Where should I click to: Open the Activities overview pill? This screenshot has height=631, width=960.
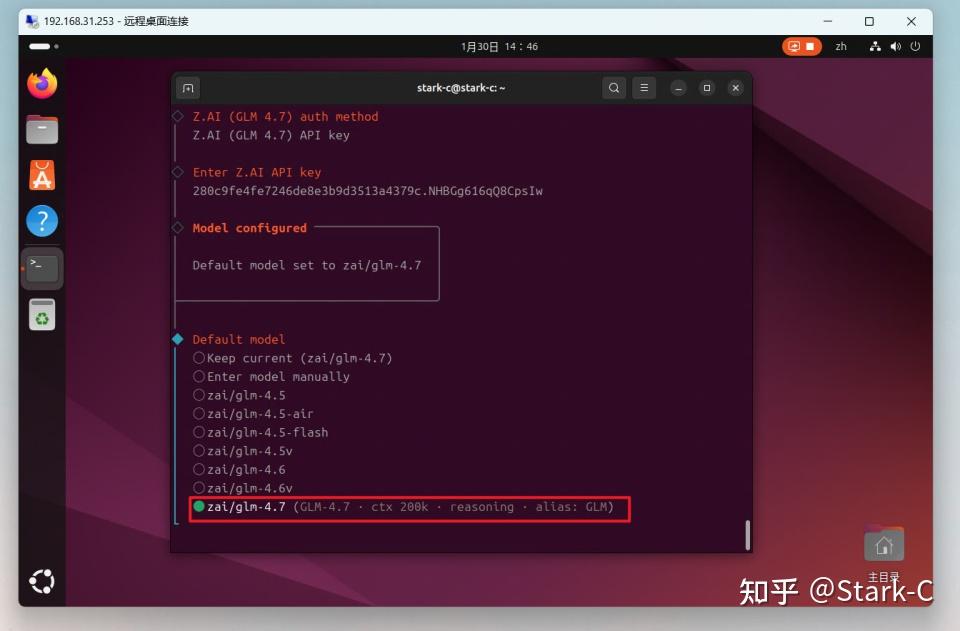click(43, 47)
